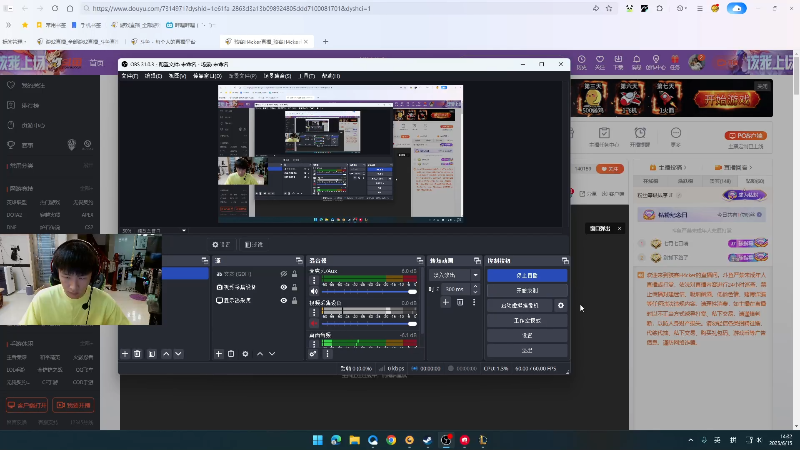Click browser address bar URL

[x=232, y=9]
